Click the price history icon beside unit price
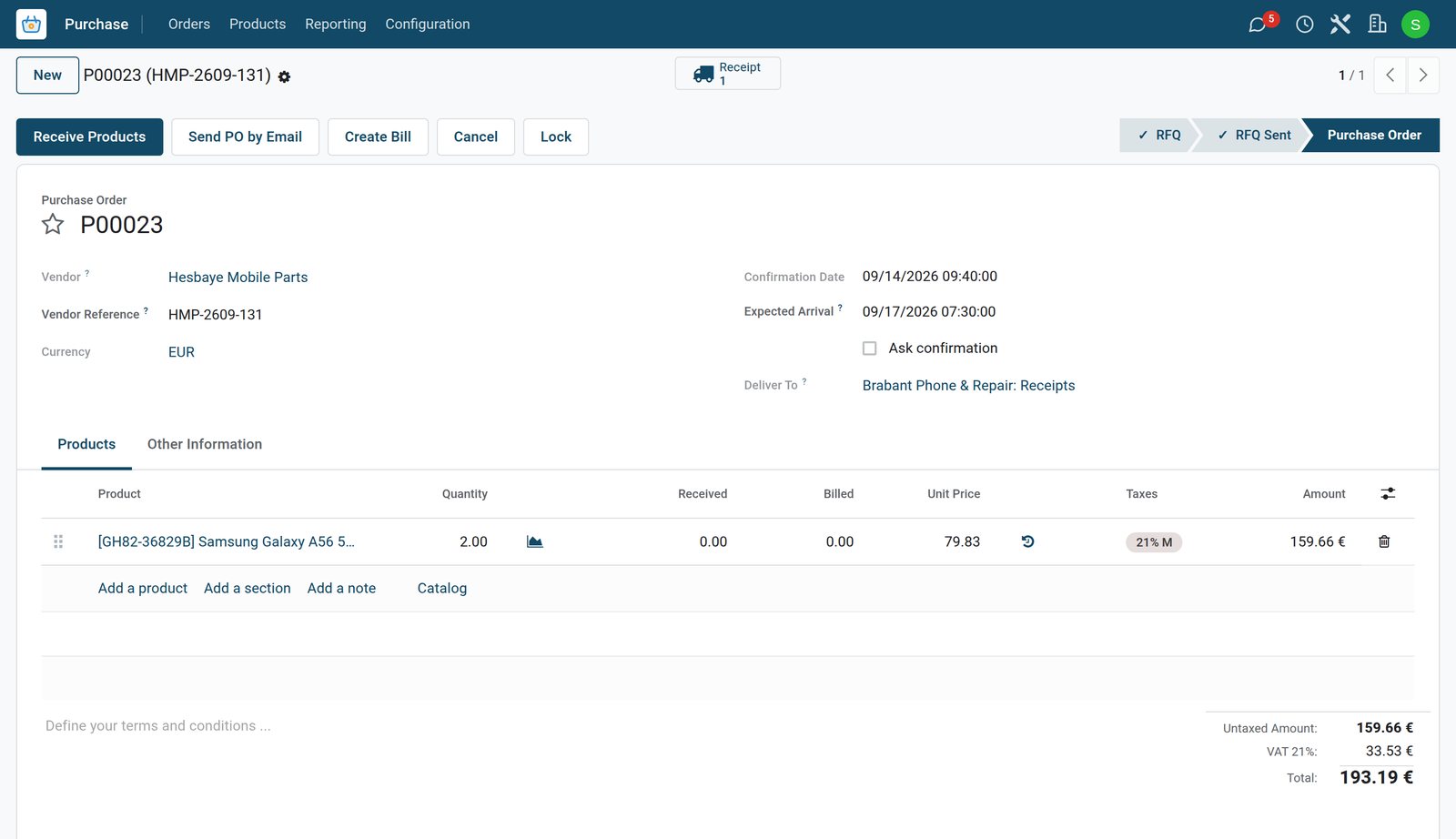Viewport: 1456px width, 839px height. click(x=1027, y=541)
